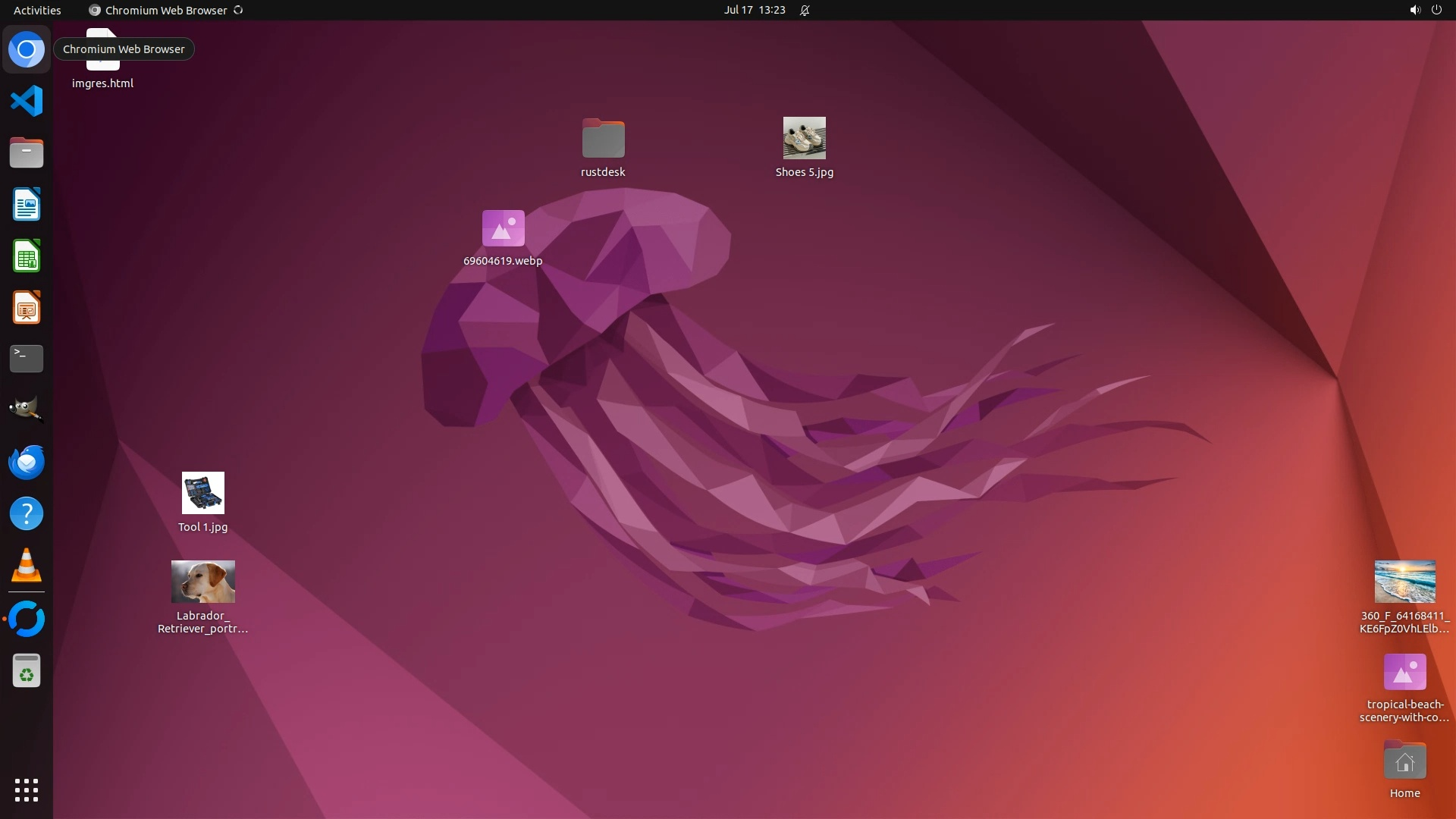Launch GIMP image editor from the dock
The image size is (1456, 819).
[x=27, y=409]
